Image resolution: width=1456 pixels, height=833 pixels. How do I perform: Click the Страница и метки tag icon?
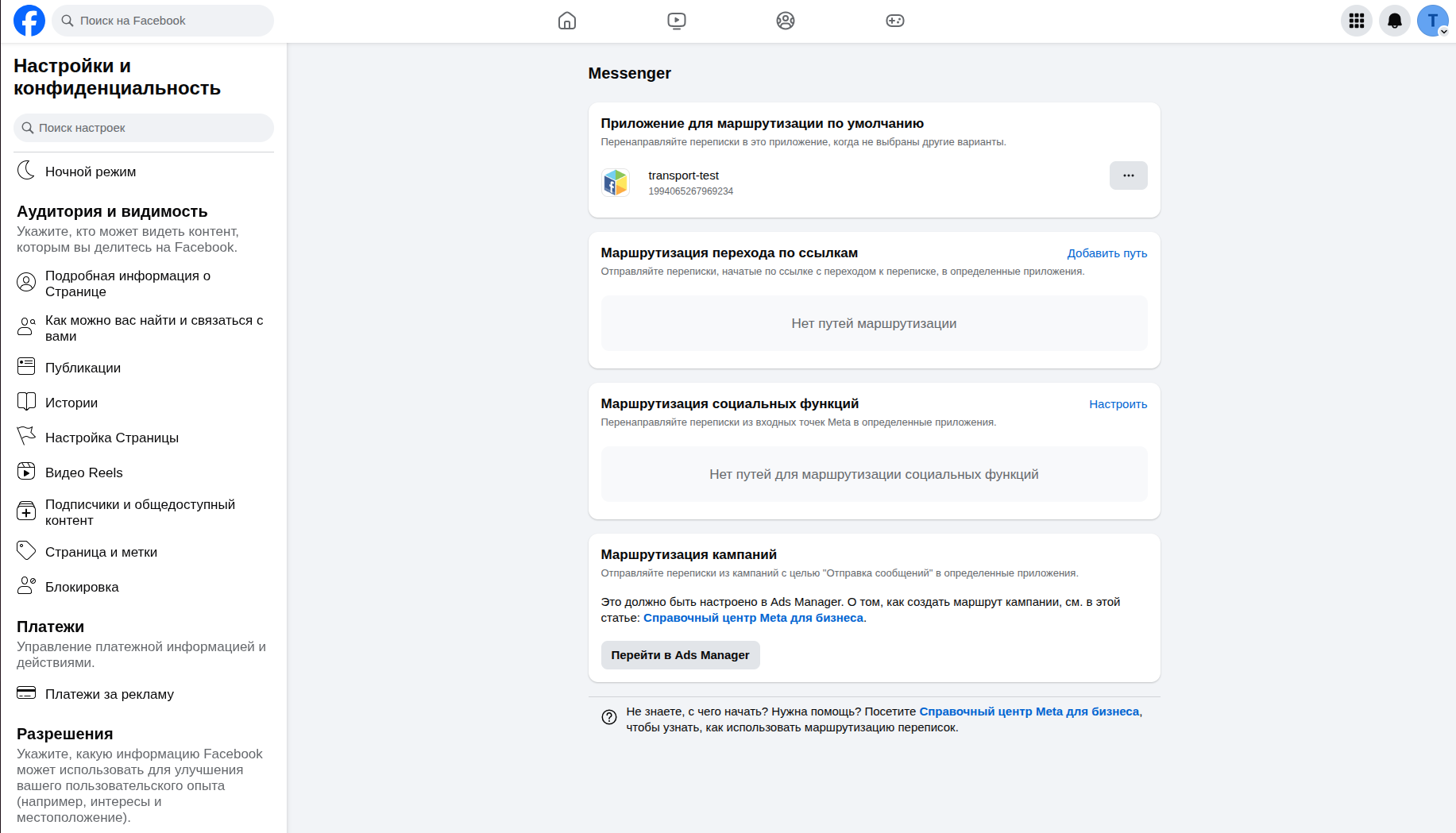click(26, 550)
